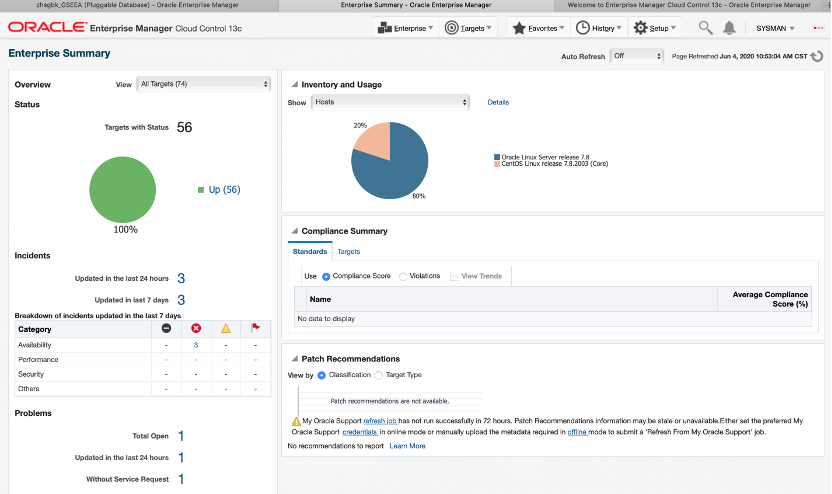Click the Name column header
Screen dimensions: 832x494
(x=512, y=299)
